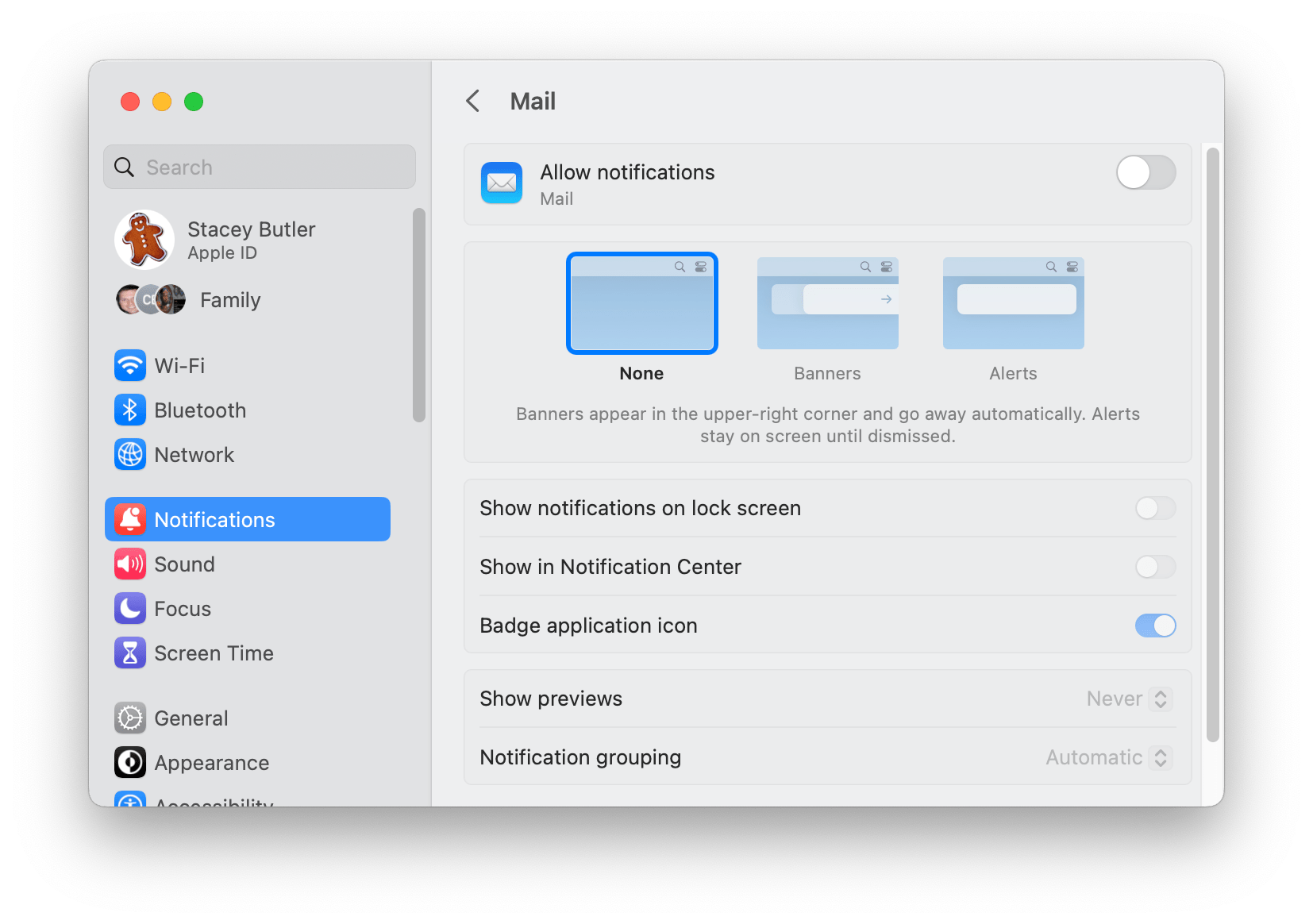Click the Sound speaker icon

pyautogui.click(x=130, y=564)
